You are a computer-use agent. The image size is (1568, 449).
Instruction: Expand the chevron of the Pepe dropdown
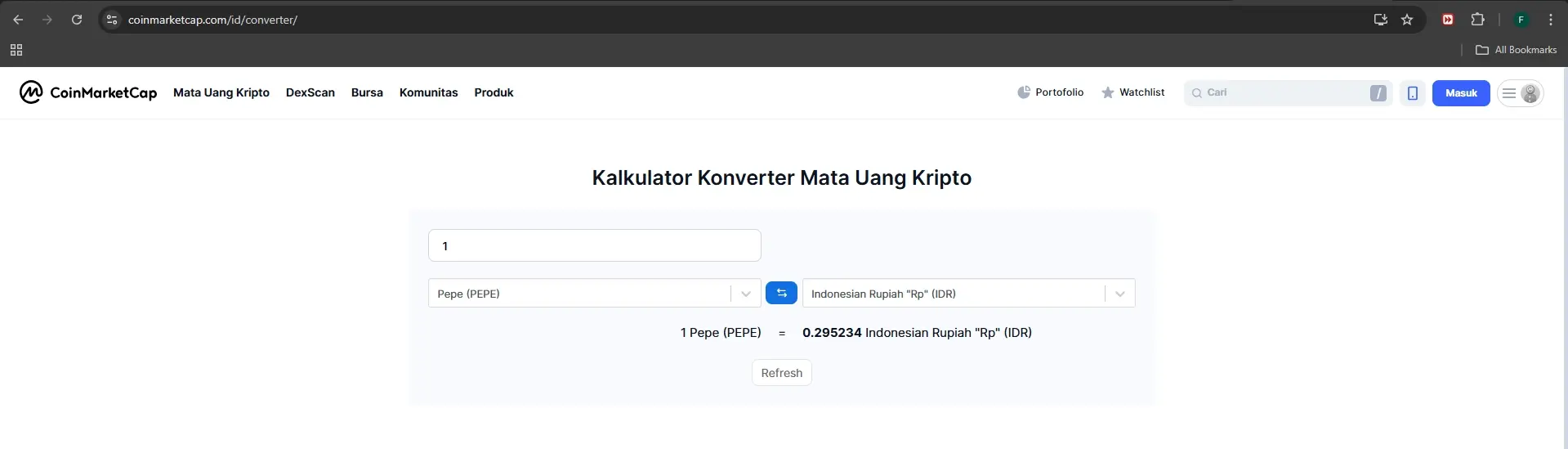point(745,294)
